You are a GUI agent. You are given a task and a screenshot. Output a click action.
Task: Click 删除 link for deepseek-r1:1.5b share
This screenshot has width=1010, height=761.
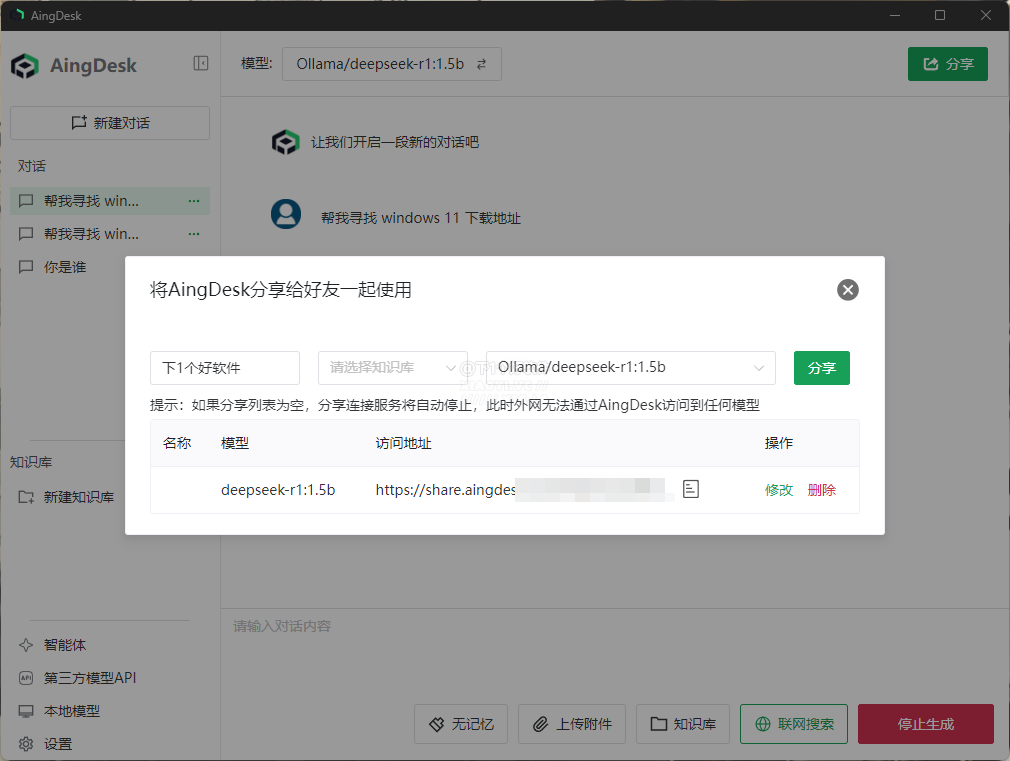(x=822, y=490)
